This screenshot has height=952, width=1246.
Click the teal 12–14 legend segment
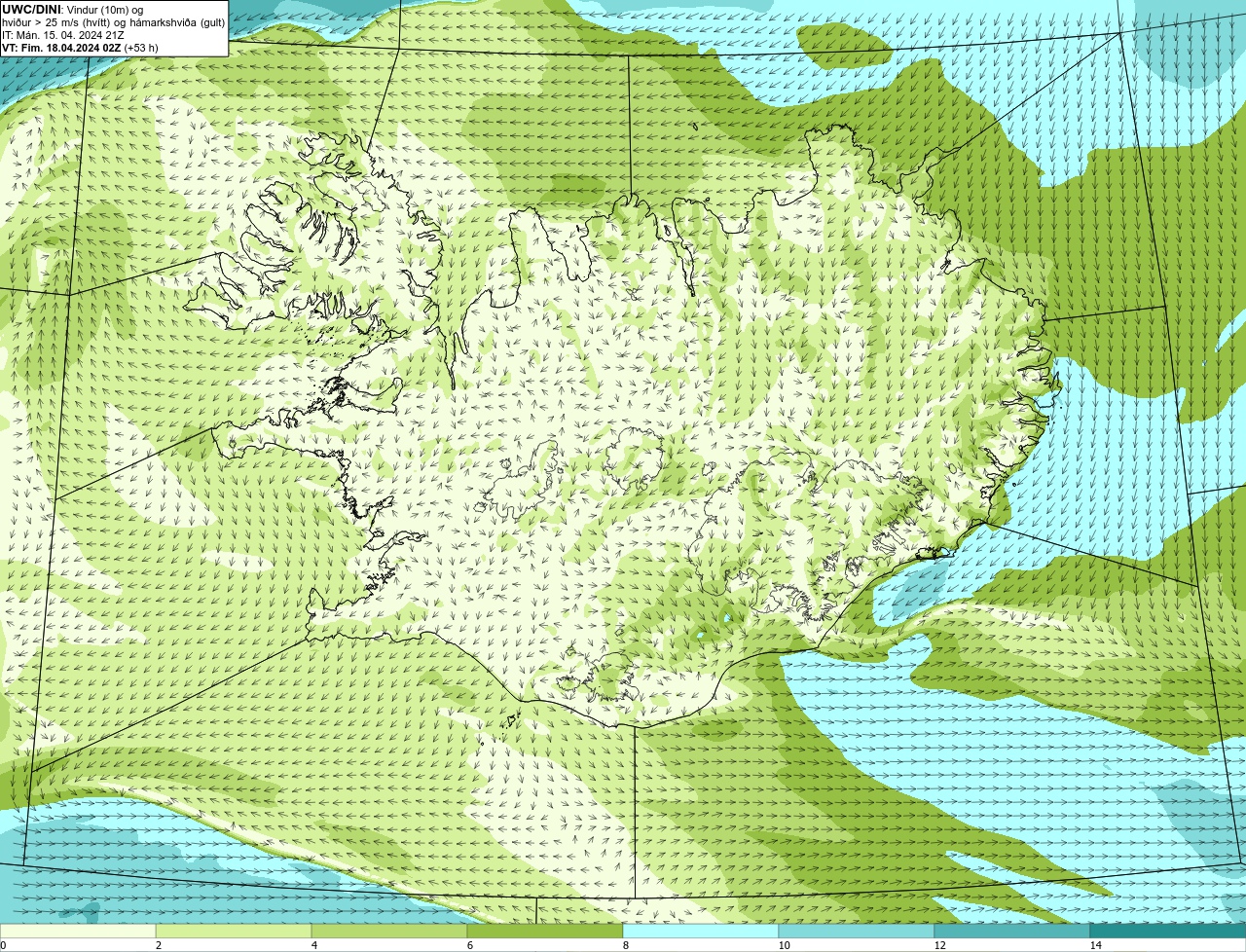coord(1012,931)
